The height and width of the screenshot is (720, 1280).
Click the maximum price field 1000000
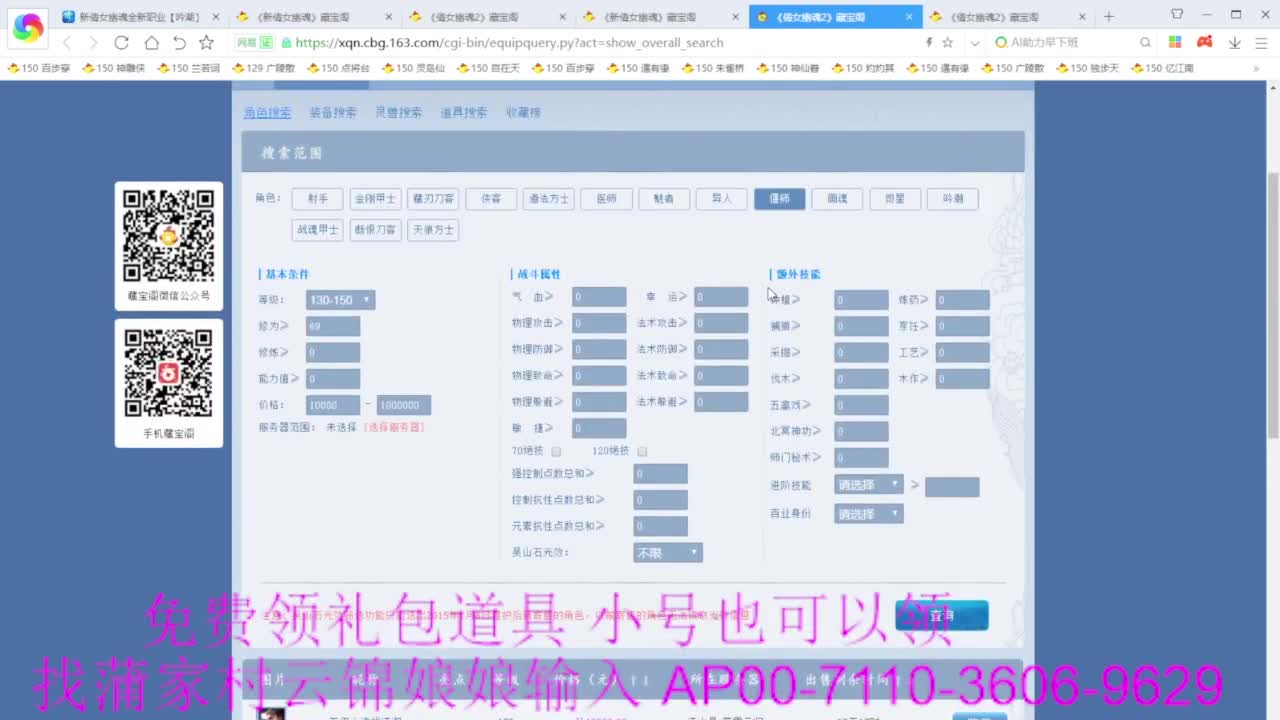pos(404,405)
